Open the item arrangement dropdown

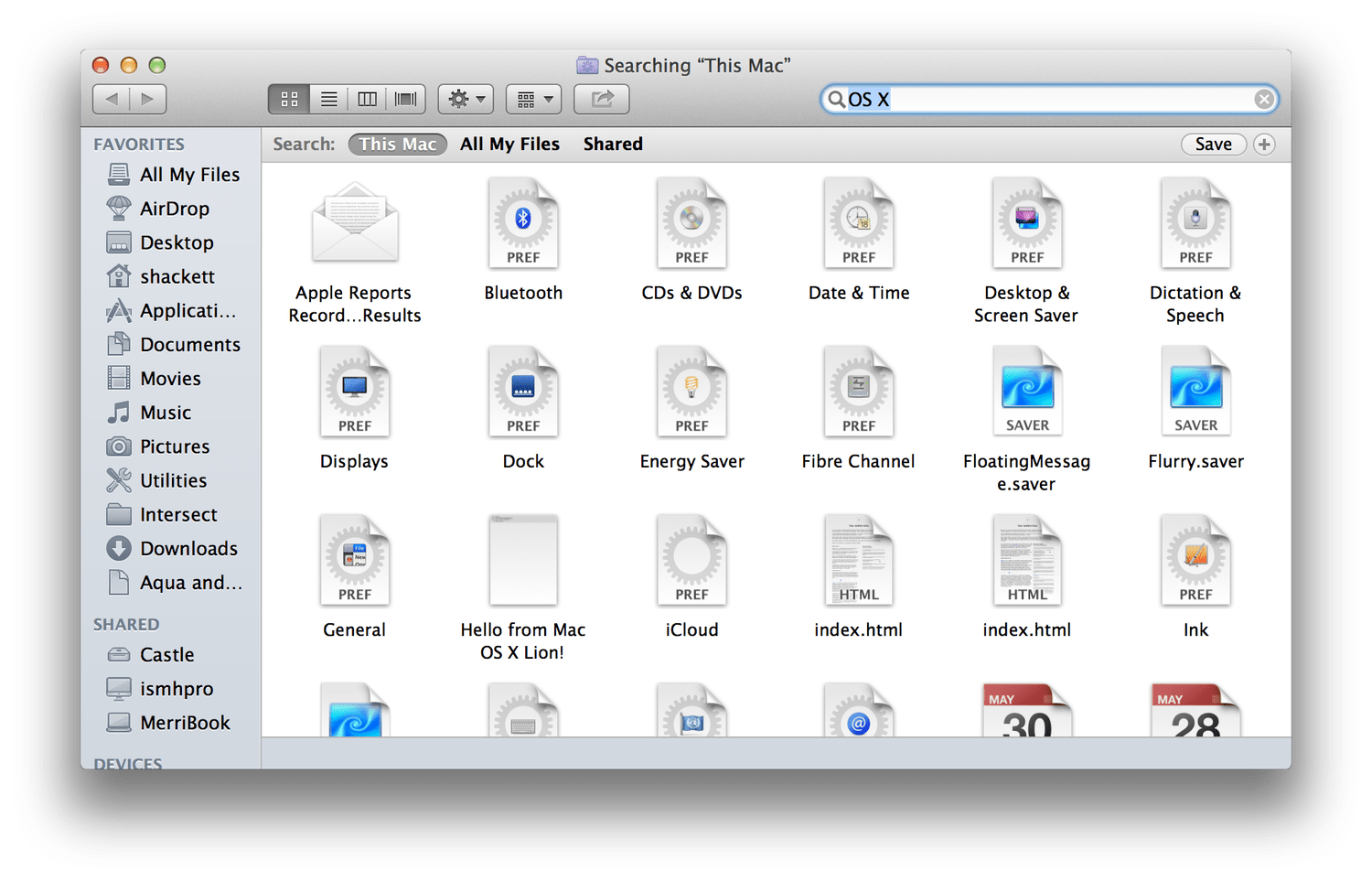pyautogui.click(x=534, y=99)
